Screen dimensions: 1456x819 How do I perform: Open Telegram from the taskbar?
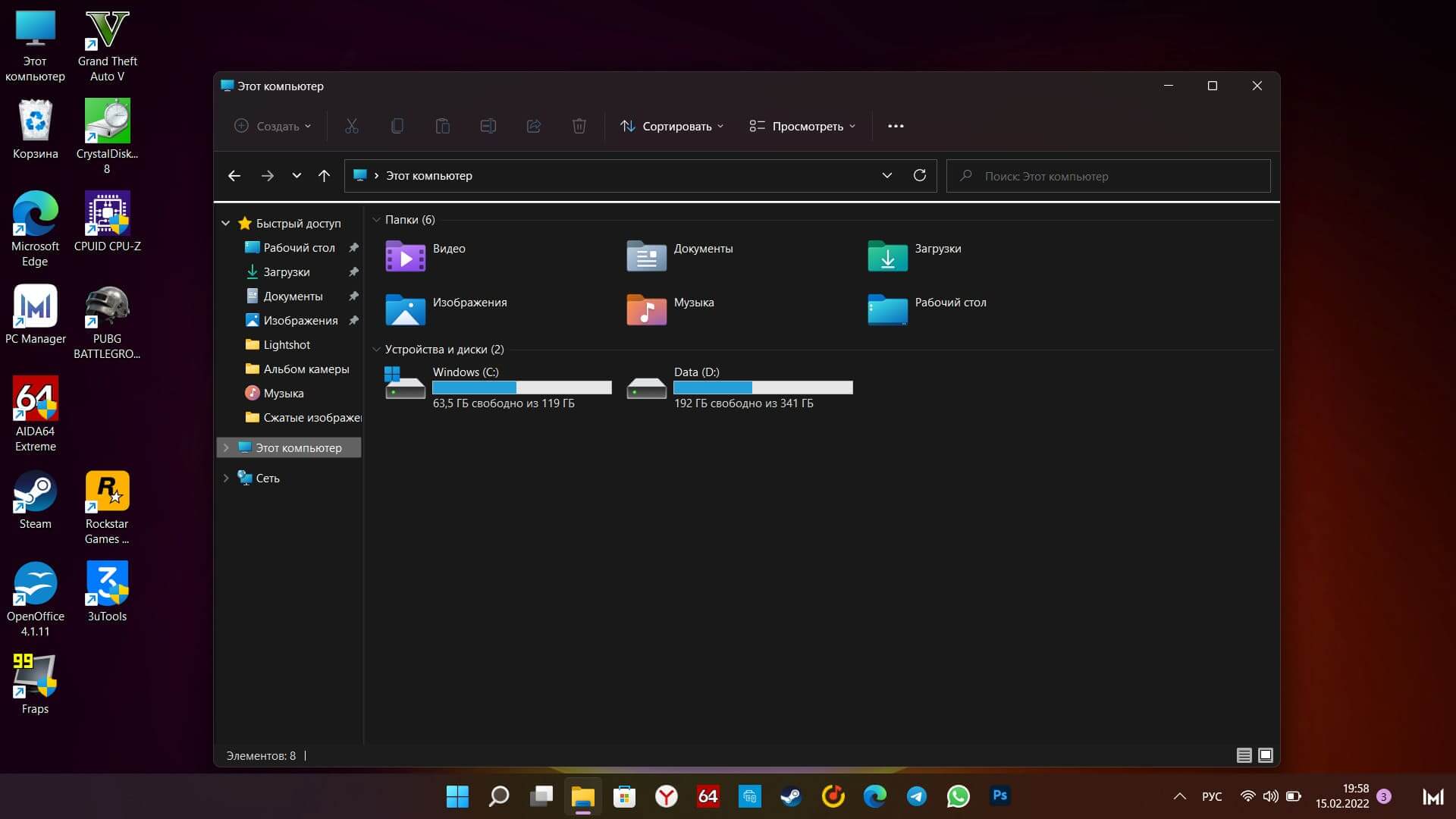coord(916,795)
